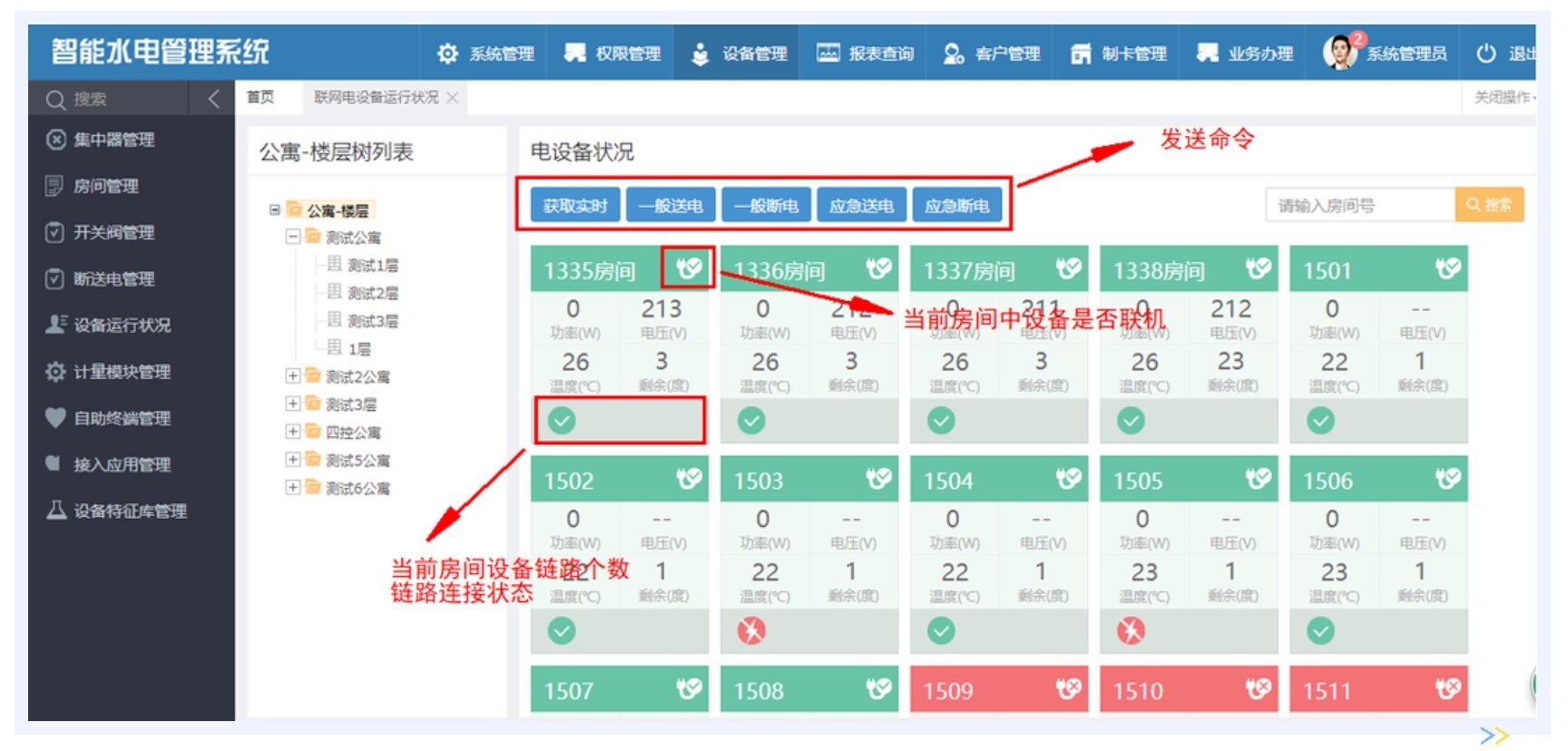The height and width of the screenshot is (751, 1568).
Task: Click the red disconnected link icon on room 1503
Action: click(751, 630)
